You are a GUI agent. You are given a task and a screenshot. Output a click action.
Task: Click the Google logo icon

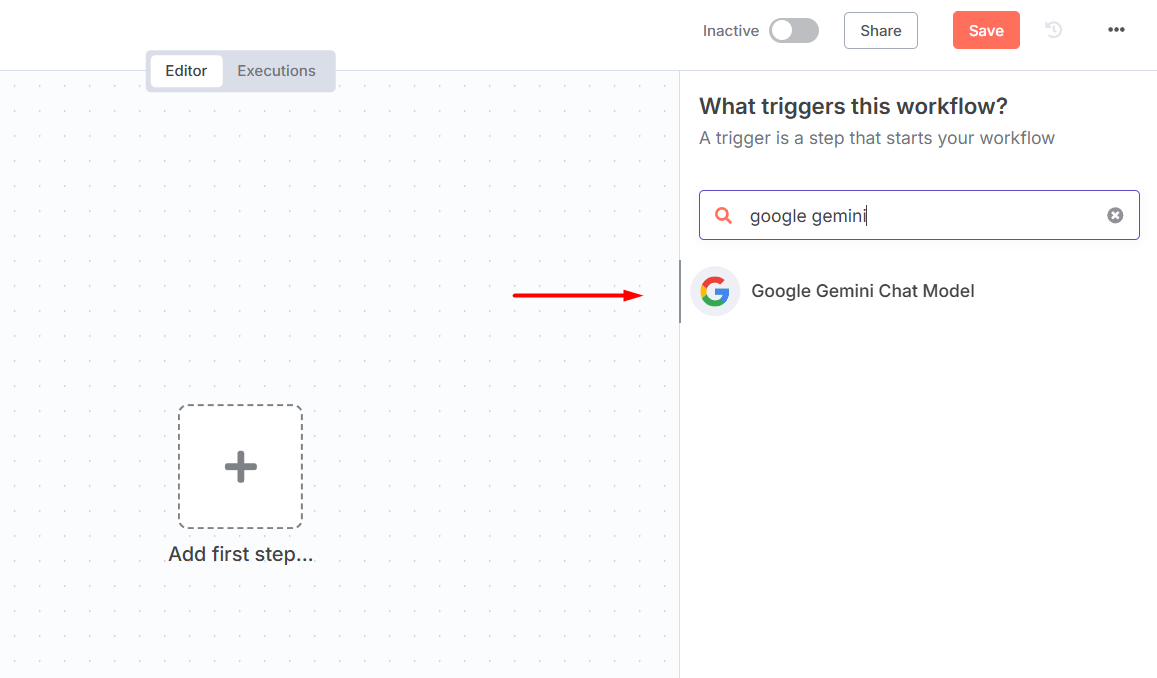pos(715,291)
